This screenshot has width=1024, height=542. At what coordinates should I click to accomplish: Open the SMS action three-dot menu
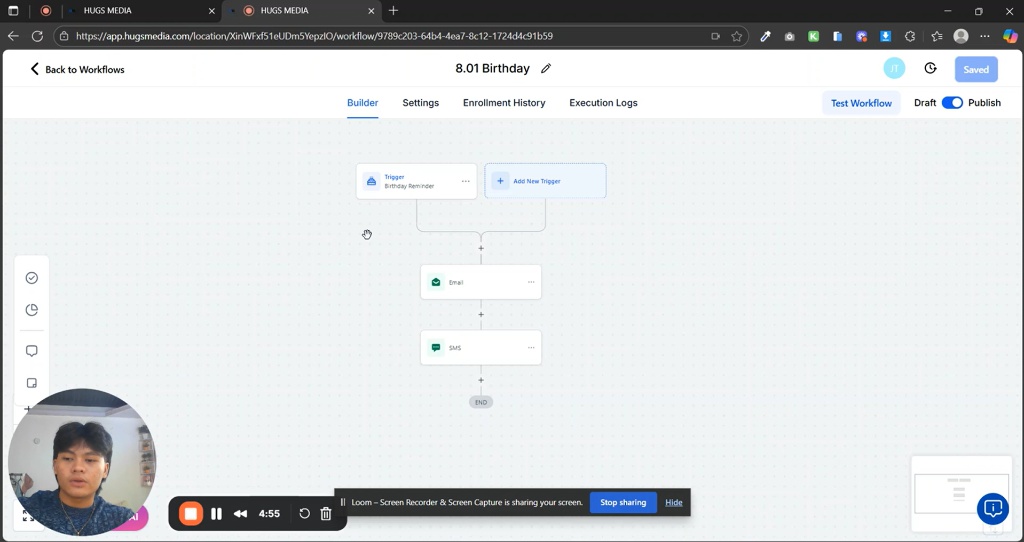pyautogui.click(x=531, y=347)
